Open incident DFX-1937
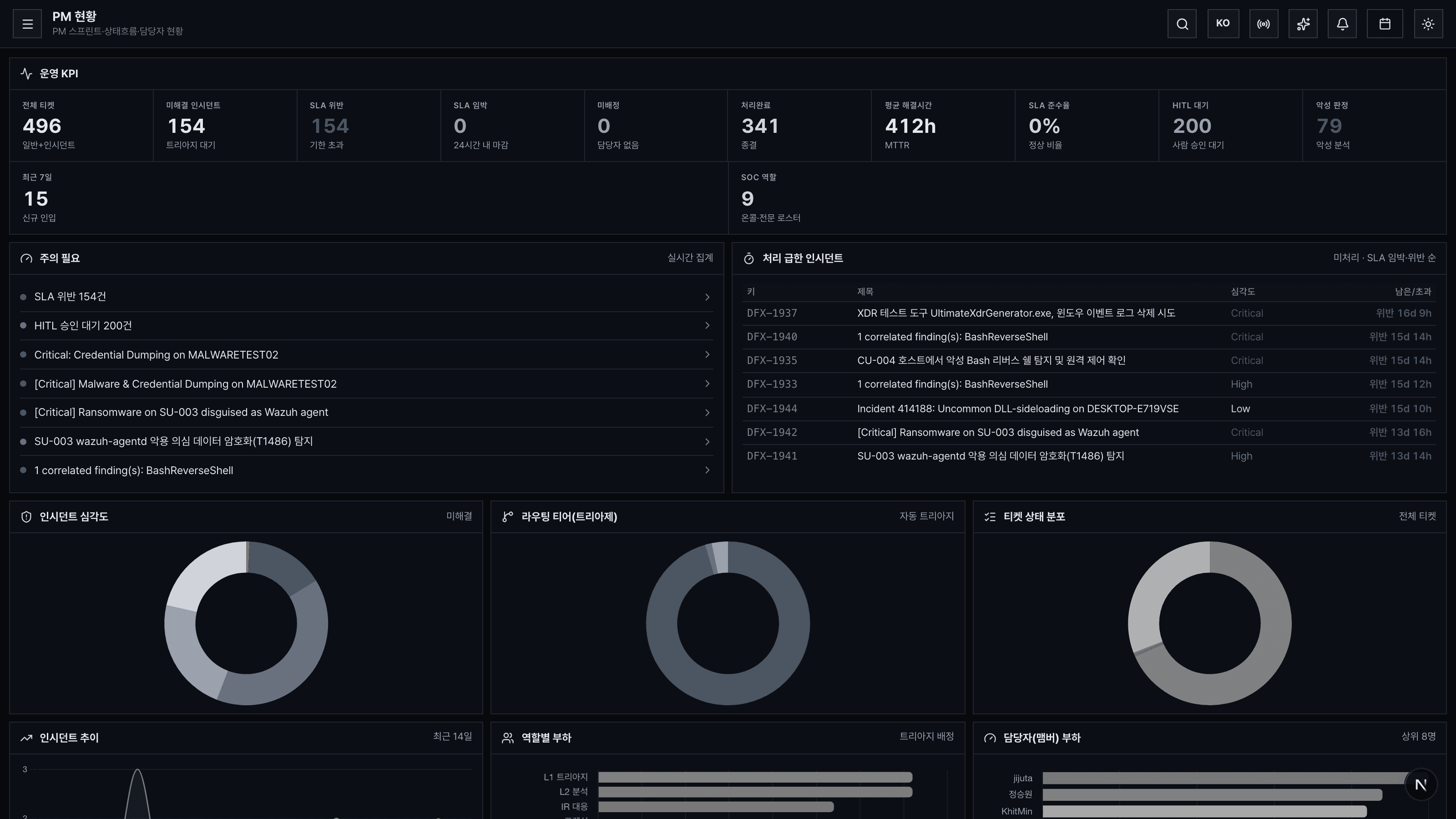The height and width of the screenshot is (819, 1456). click(x=1089, y=313)
